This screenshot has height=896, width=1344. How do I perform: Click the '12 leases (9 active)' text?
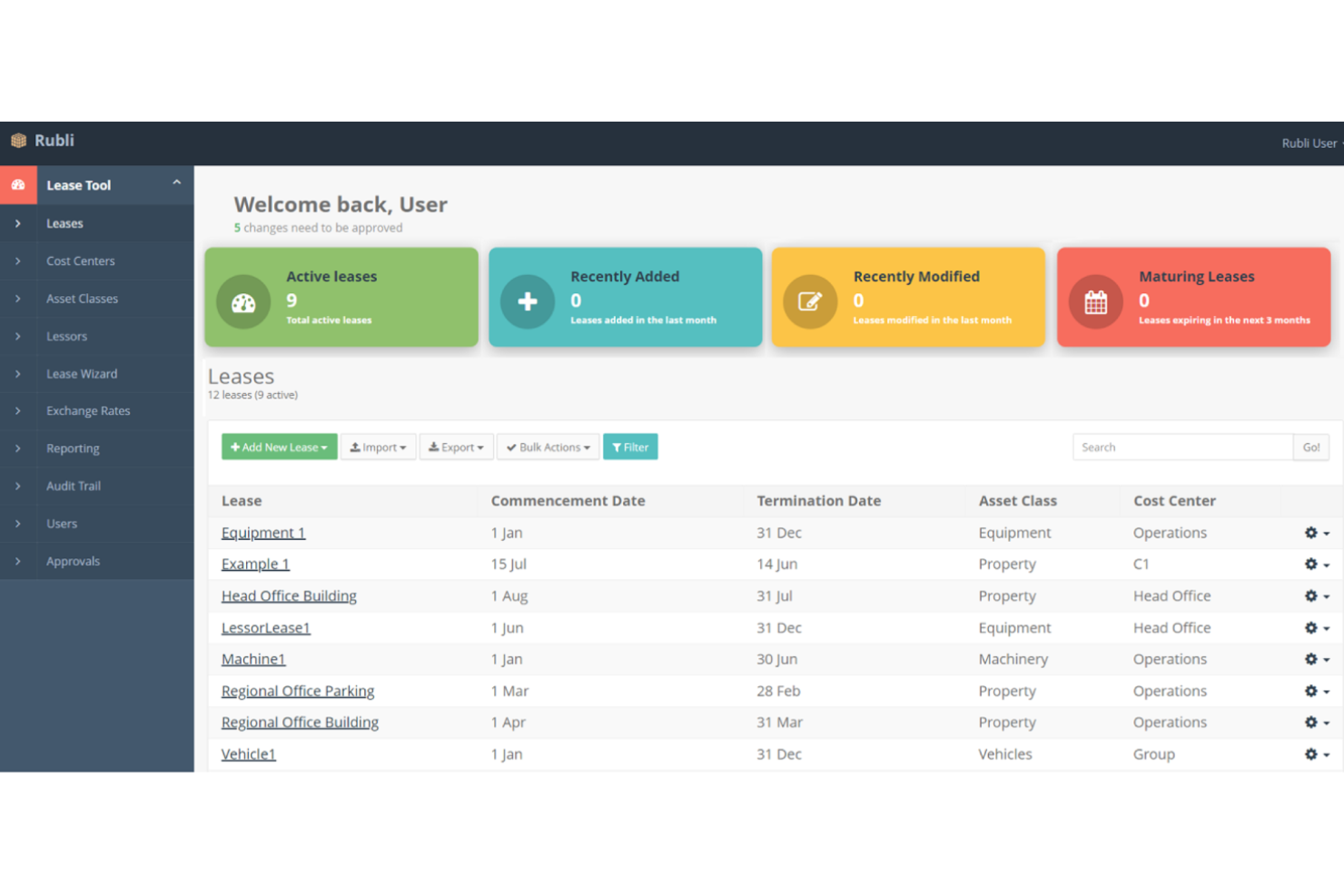pos(252,395)
